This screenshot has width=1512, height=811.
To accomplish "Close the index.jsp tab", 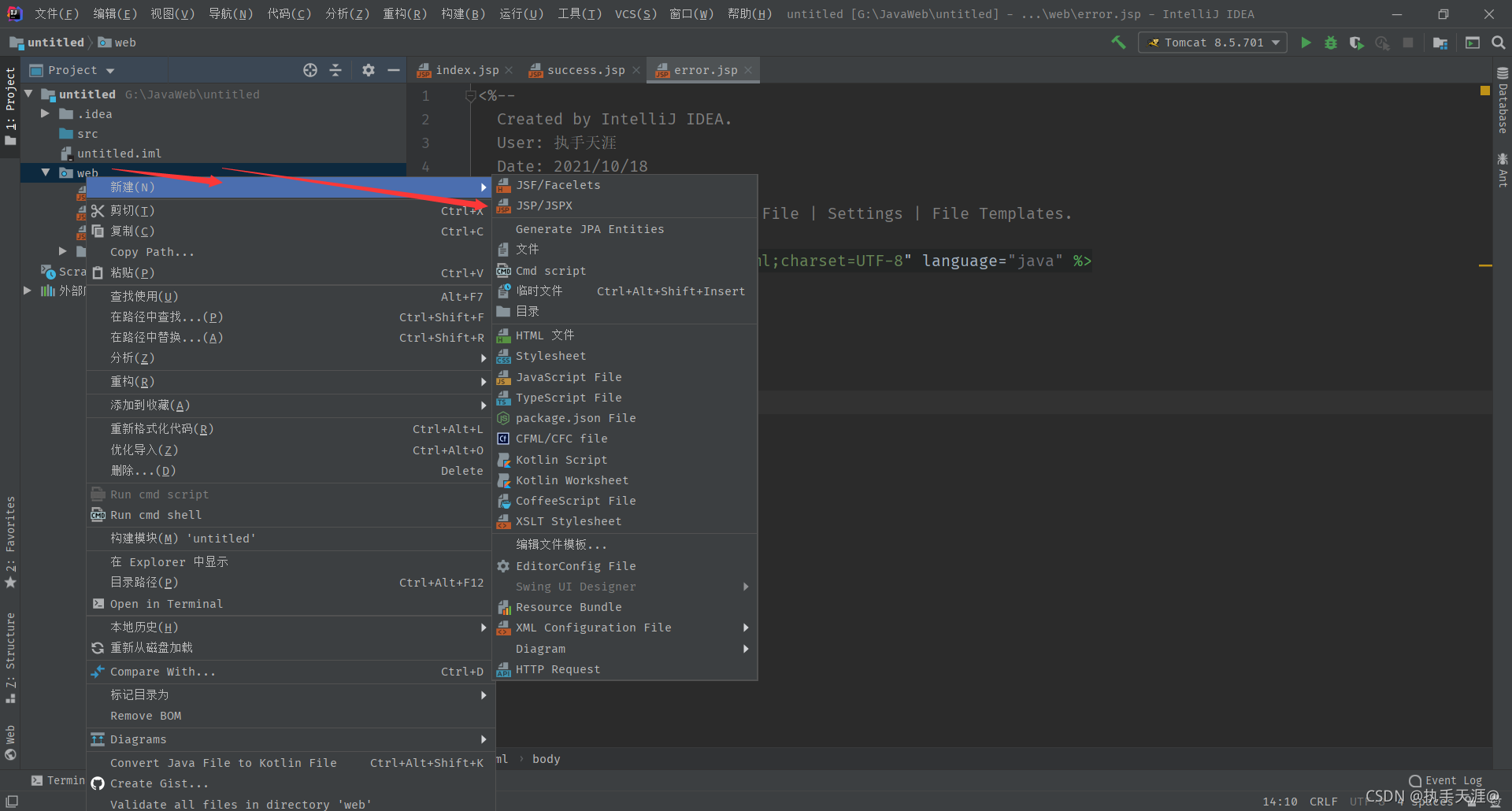I will click(x=509, y=70).
